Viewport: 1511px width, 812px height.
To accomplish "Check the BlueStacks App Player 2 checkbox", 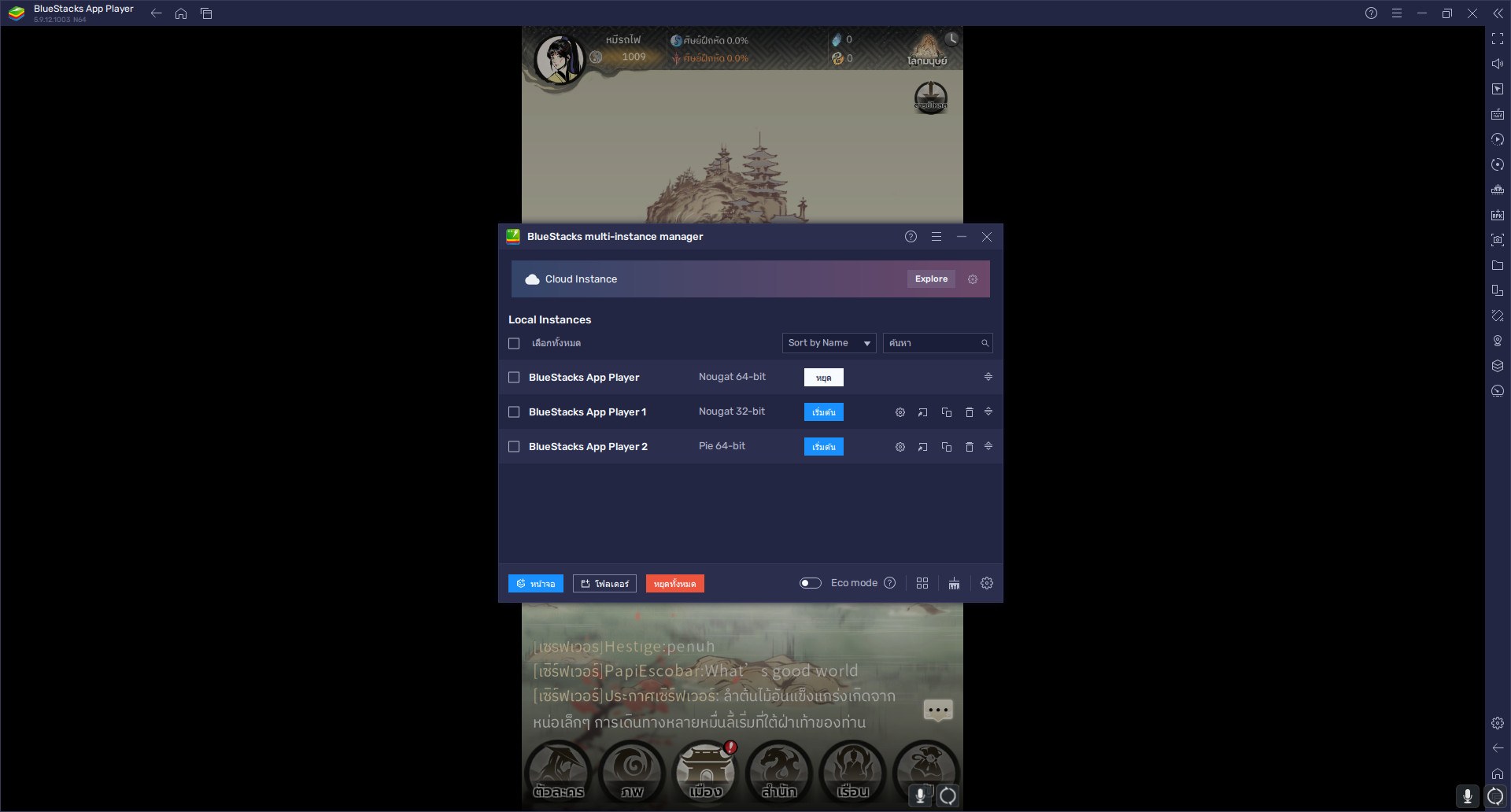I will point(514,447).
